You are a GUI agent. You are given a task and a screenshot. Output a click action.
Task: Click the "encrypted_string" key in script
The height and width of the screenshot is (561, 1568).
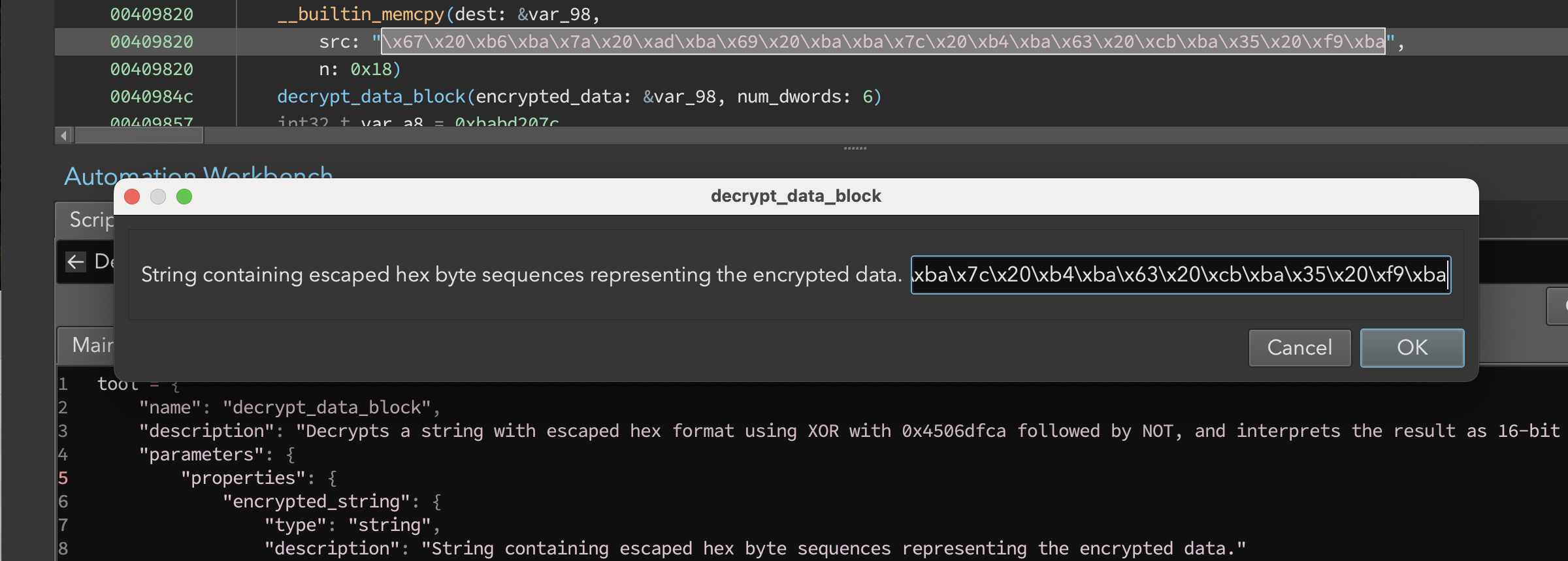[316, 502]
